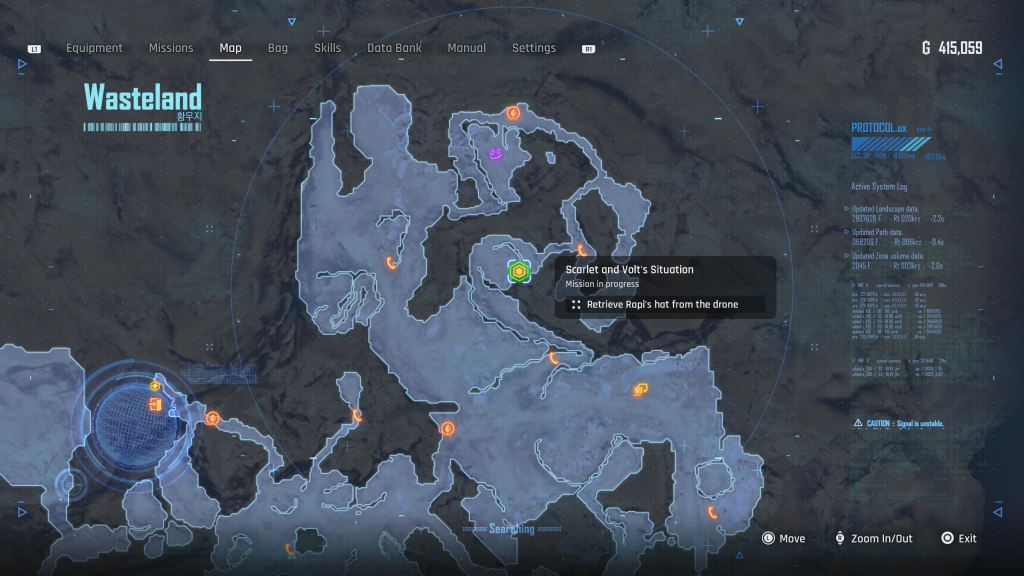Select the orange chat-bubble marker right of center
Image resolution: width=1024 pixels, height=576 pixels.
pos(639,389)
